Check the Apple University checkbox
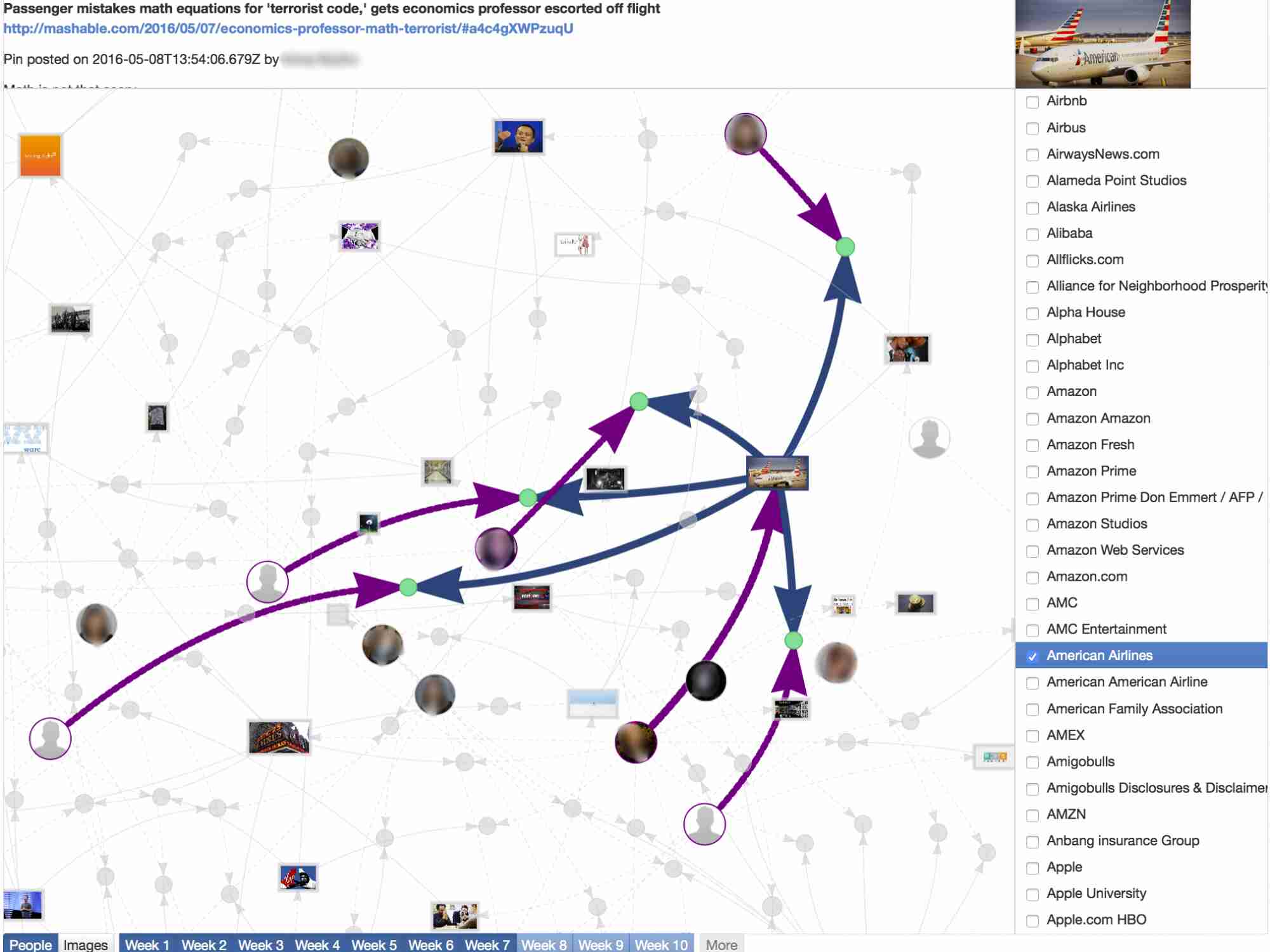Screen dimensions: 1270x952 coord(1033,894)
